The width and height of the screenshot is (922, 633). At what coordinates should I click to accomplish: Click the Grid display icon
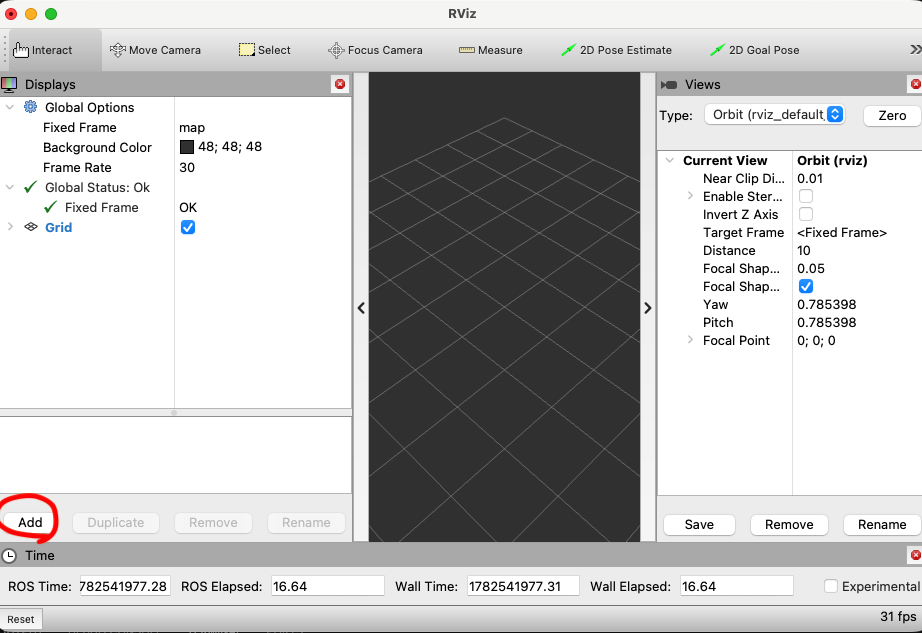point(31,227)
